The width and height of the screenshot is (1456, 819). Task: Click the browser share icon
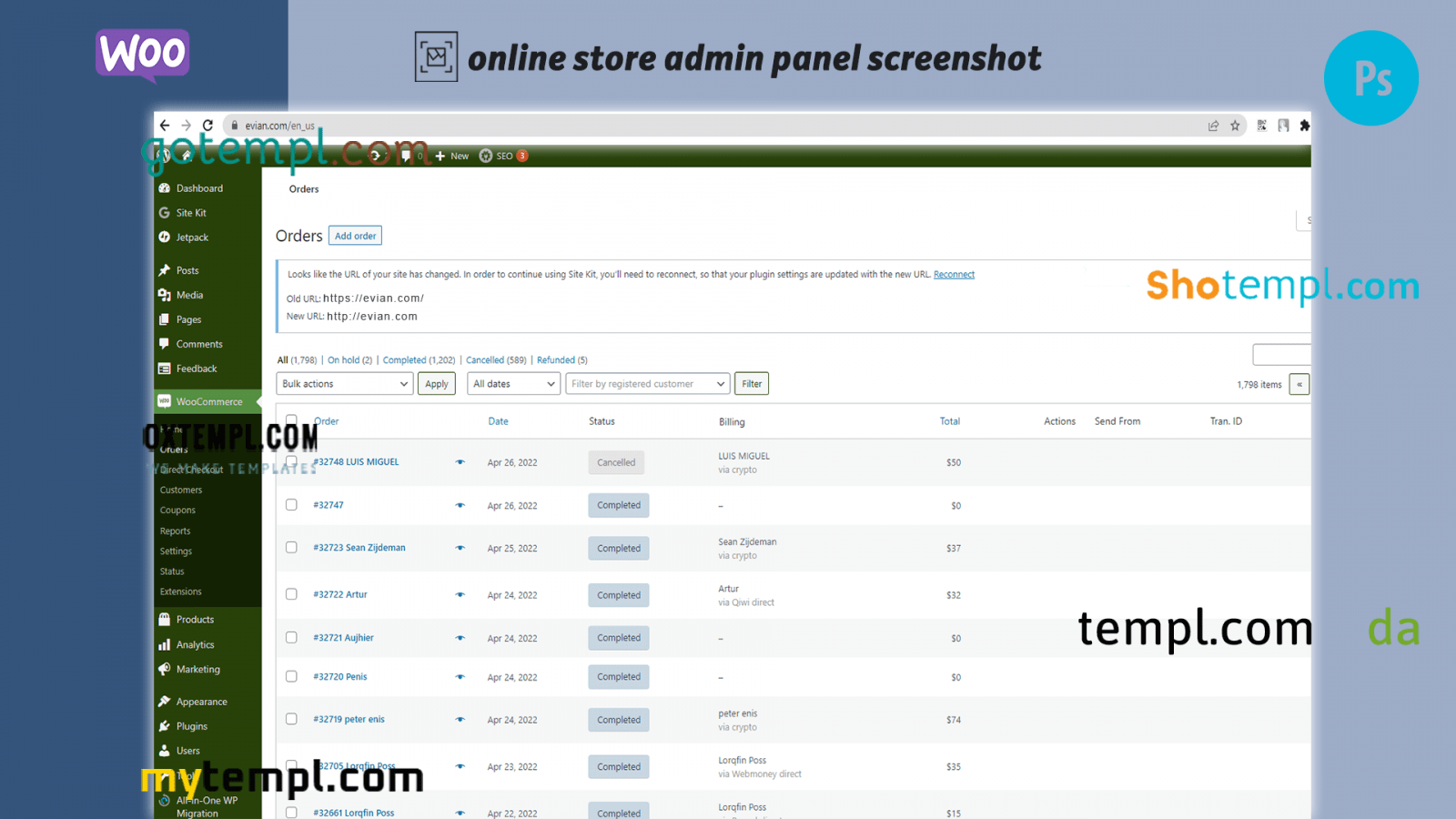point(1213,126)
